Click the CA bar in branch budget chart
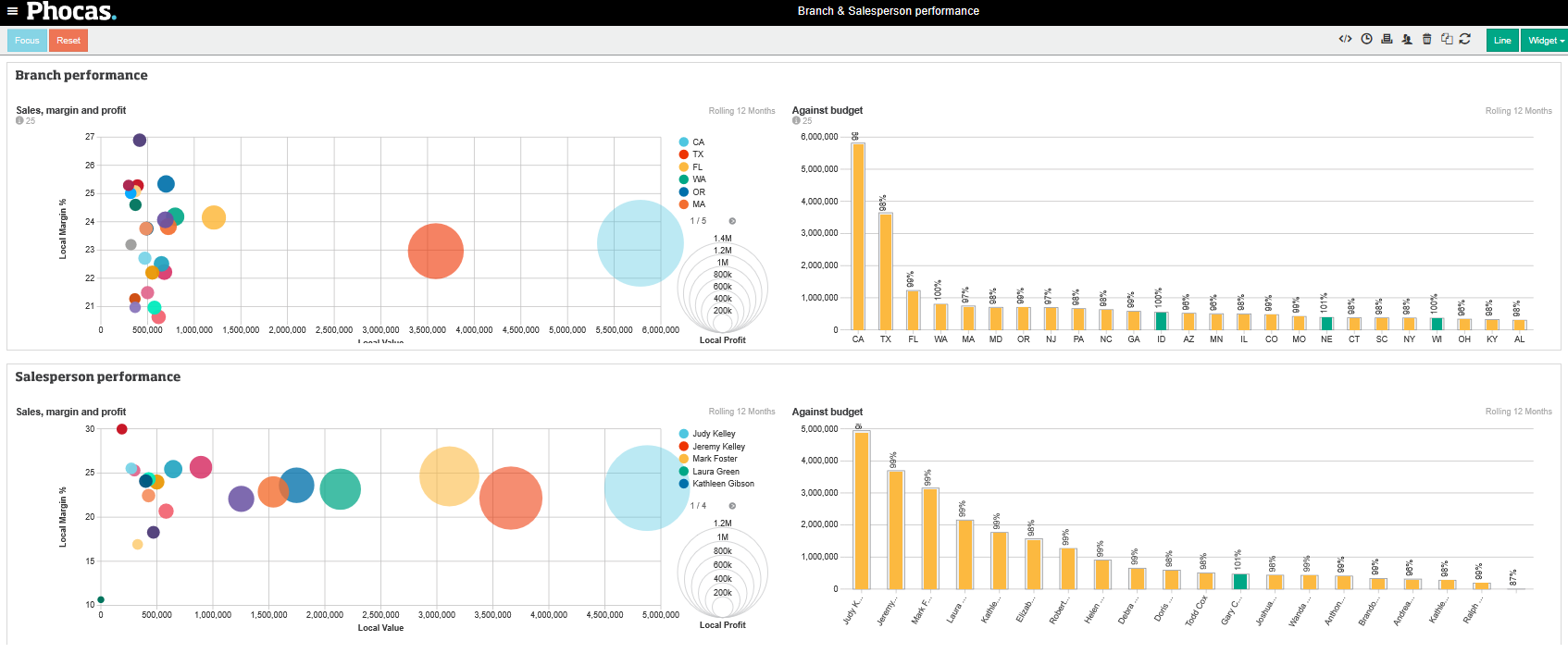 click(858, 236)
